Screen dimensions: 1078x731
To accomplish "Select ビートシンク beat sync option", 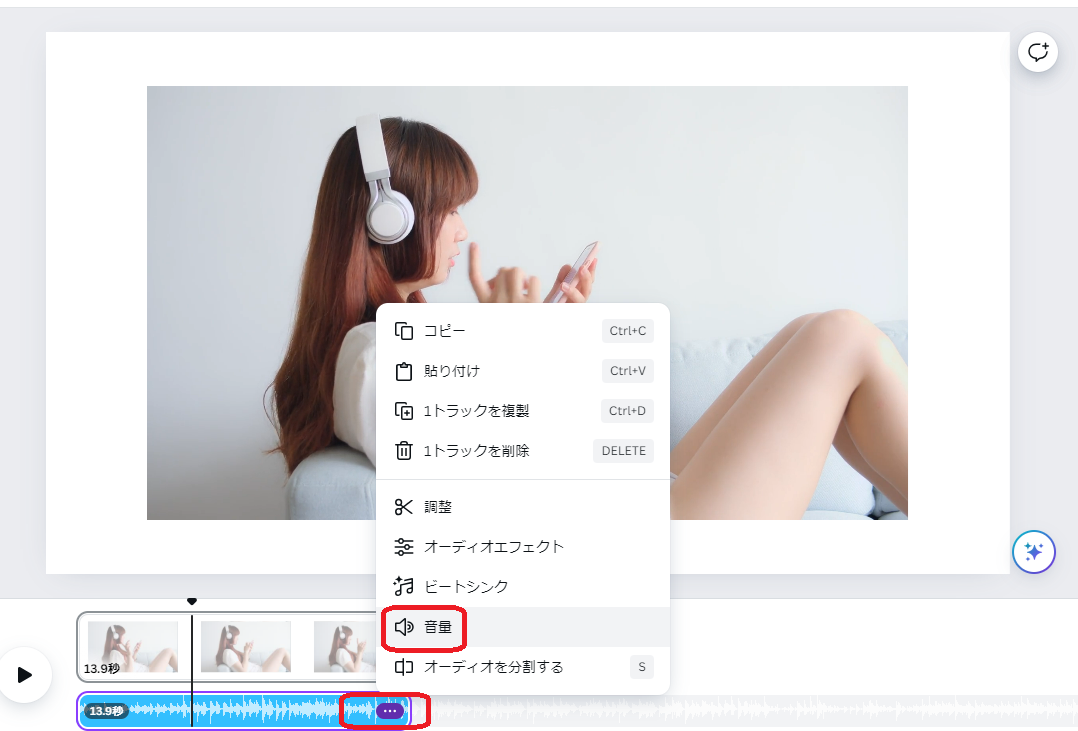I will point(522,587).
